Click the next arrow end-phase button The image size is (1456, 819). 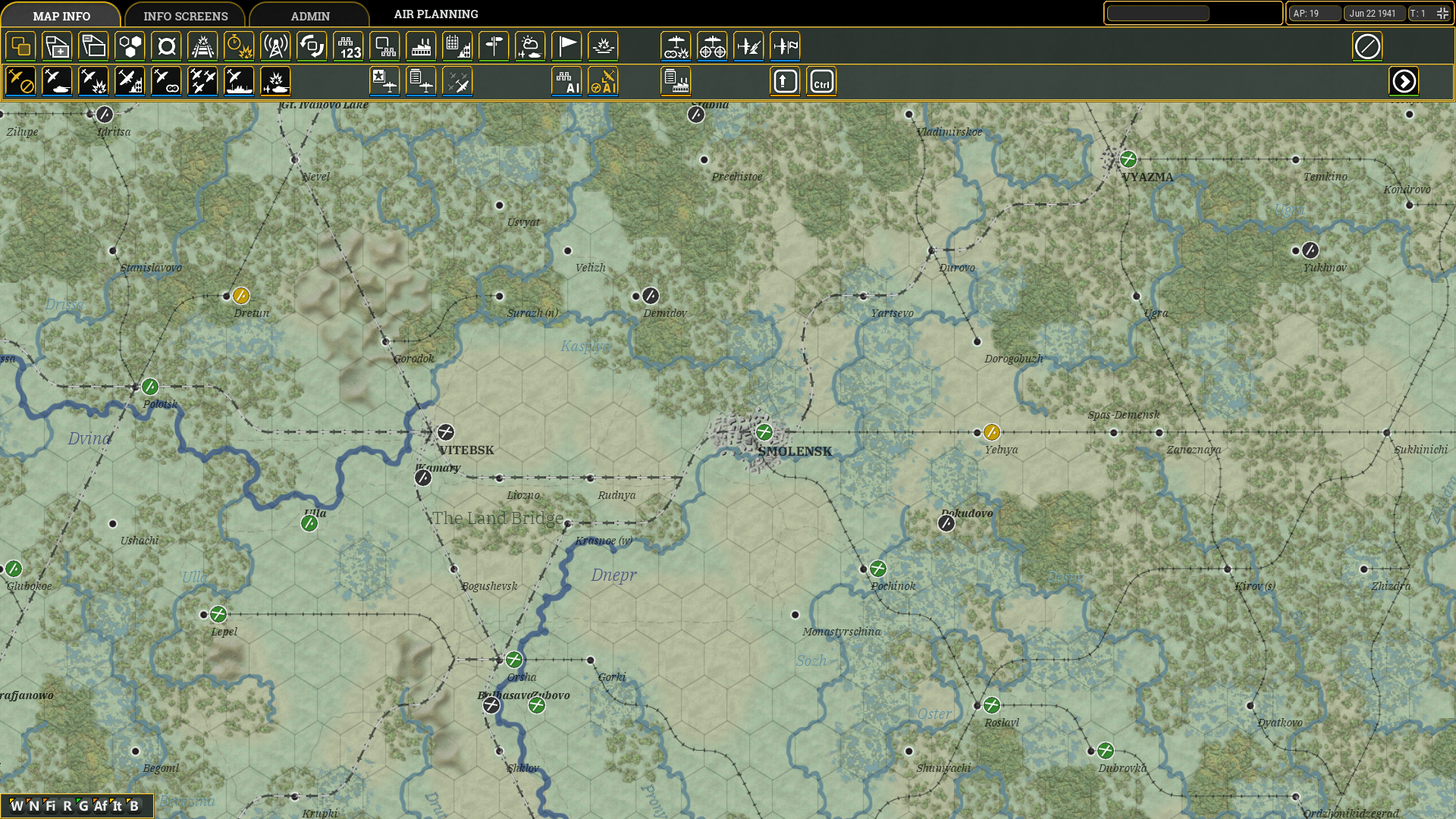coord(1404,81)
